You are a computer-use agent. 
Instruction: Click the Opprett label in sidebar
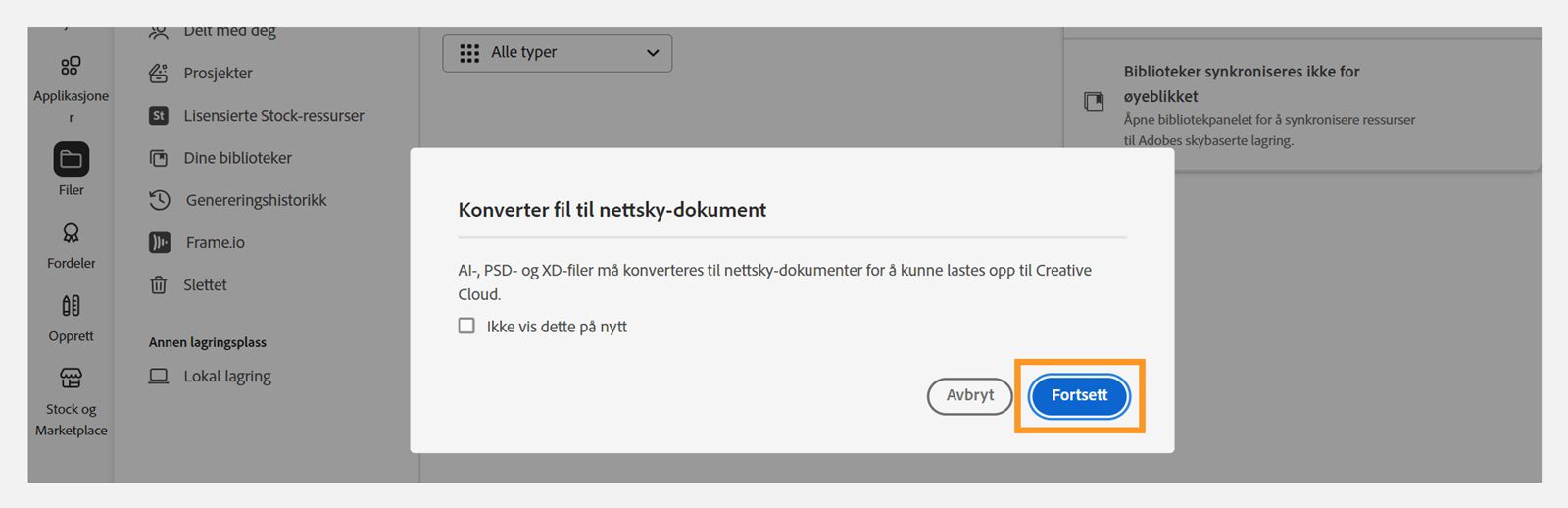pyautogui.click(x=71, y=336)
